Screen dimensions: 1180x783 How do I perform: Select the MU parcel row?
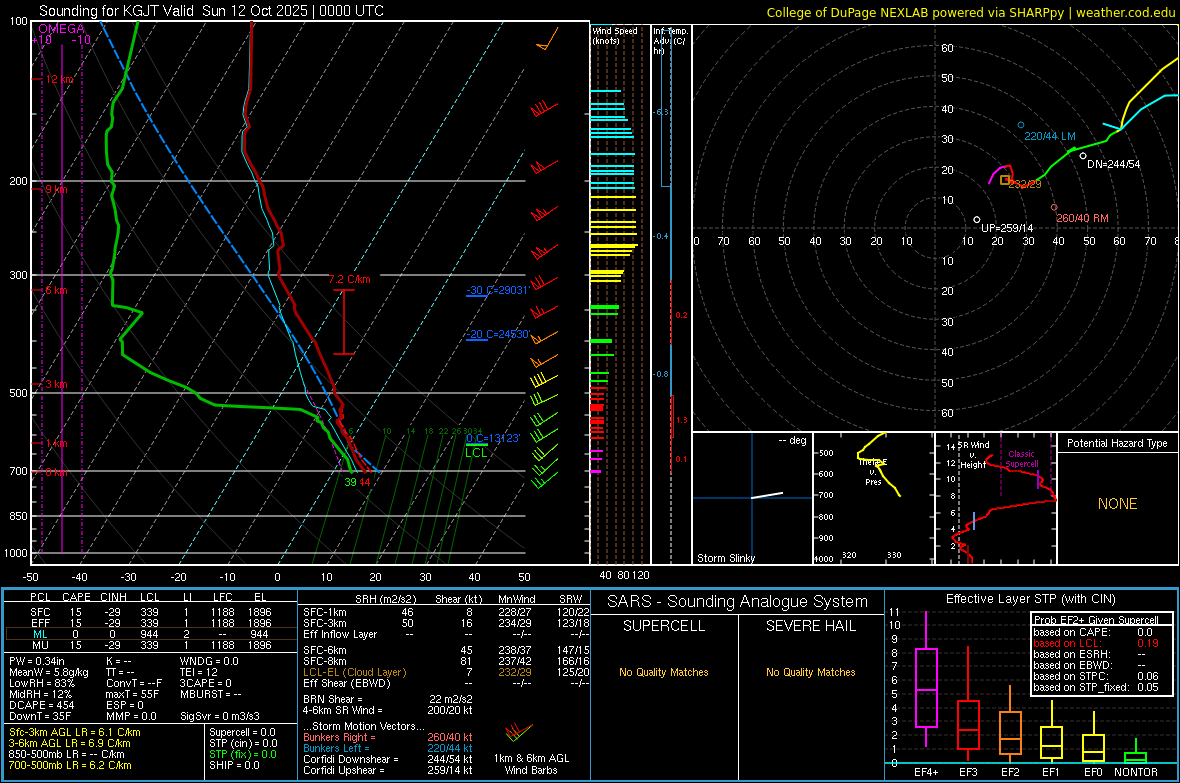(x=149, y=645)
